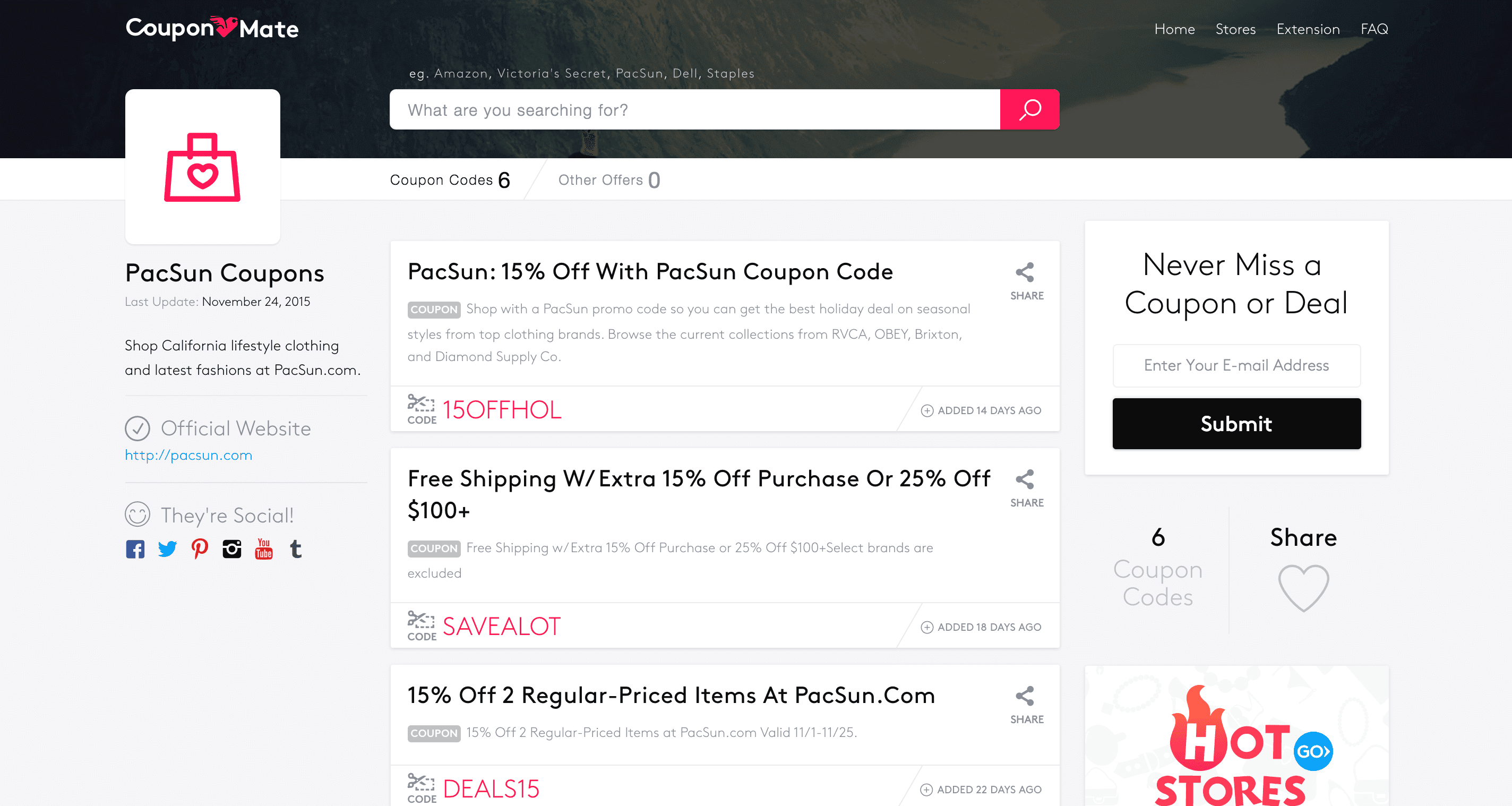Open PacSun's YouTube channel icon
The width and height of the screenshot is (1512, 806).
[x=264, y=550]
